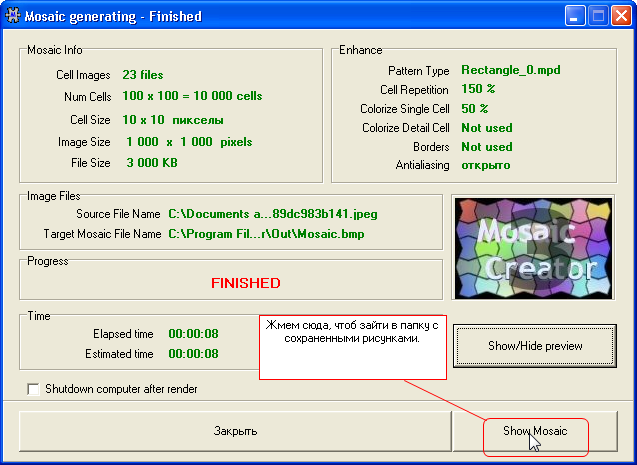Toggle the Show/Hide preview button

[535, 346]
